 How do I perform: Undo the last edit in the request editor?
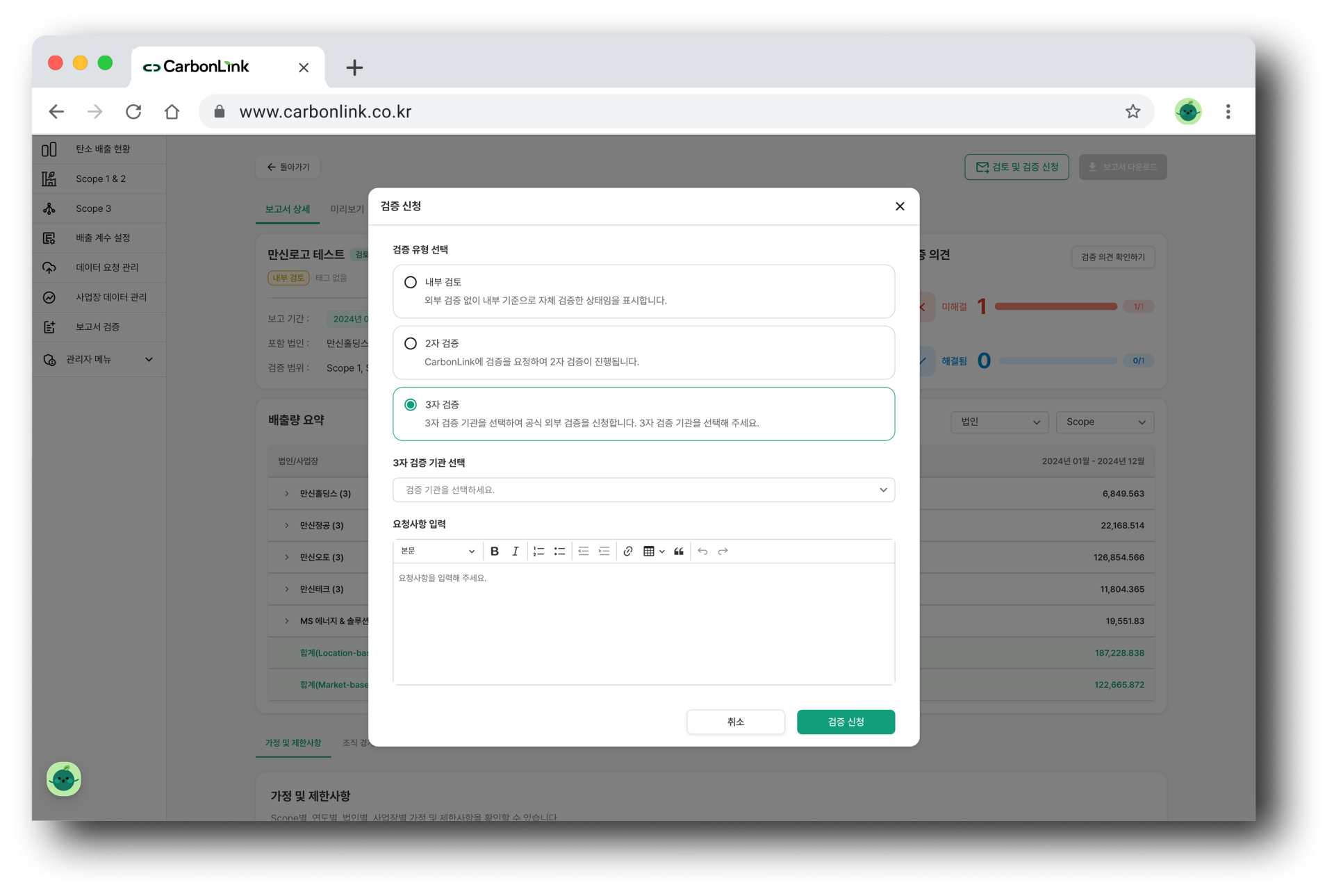(x=702, y=551)
